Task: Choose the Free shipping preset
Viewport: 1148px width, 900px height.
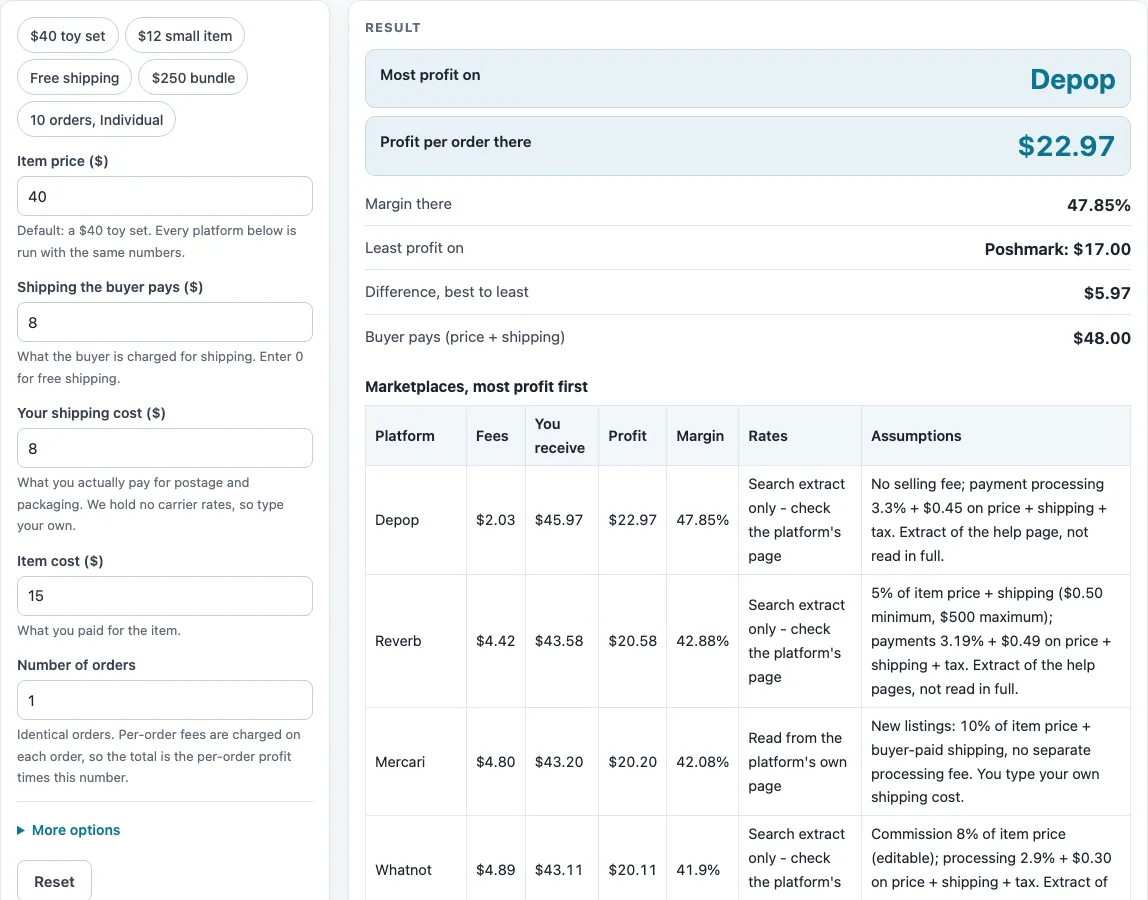Action: coord(74,78)
